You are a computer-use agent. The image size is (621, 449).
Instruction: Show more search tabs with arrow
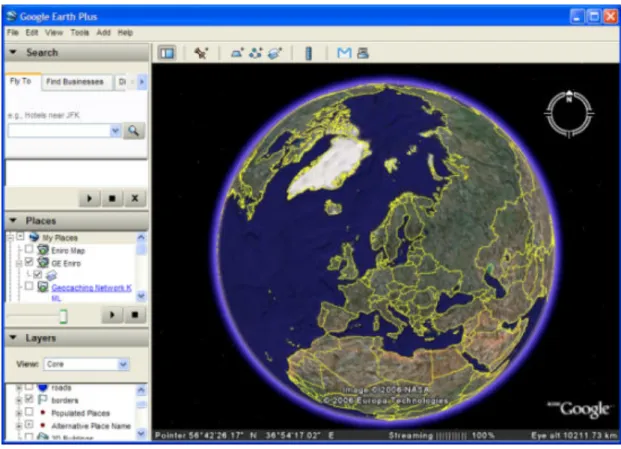click(142, 82)
